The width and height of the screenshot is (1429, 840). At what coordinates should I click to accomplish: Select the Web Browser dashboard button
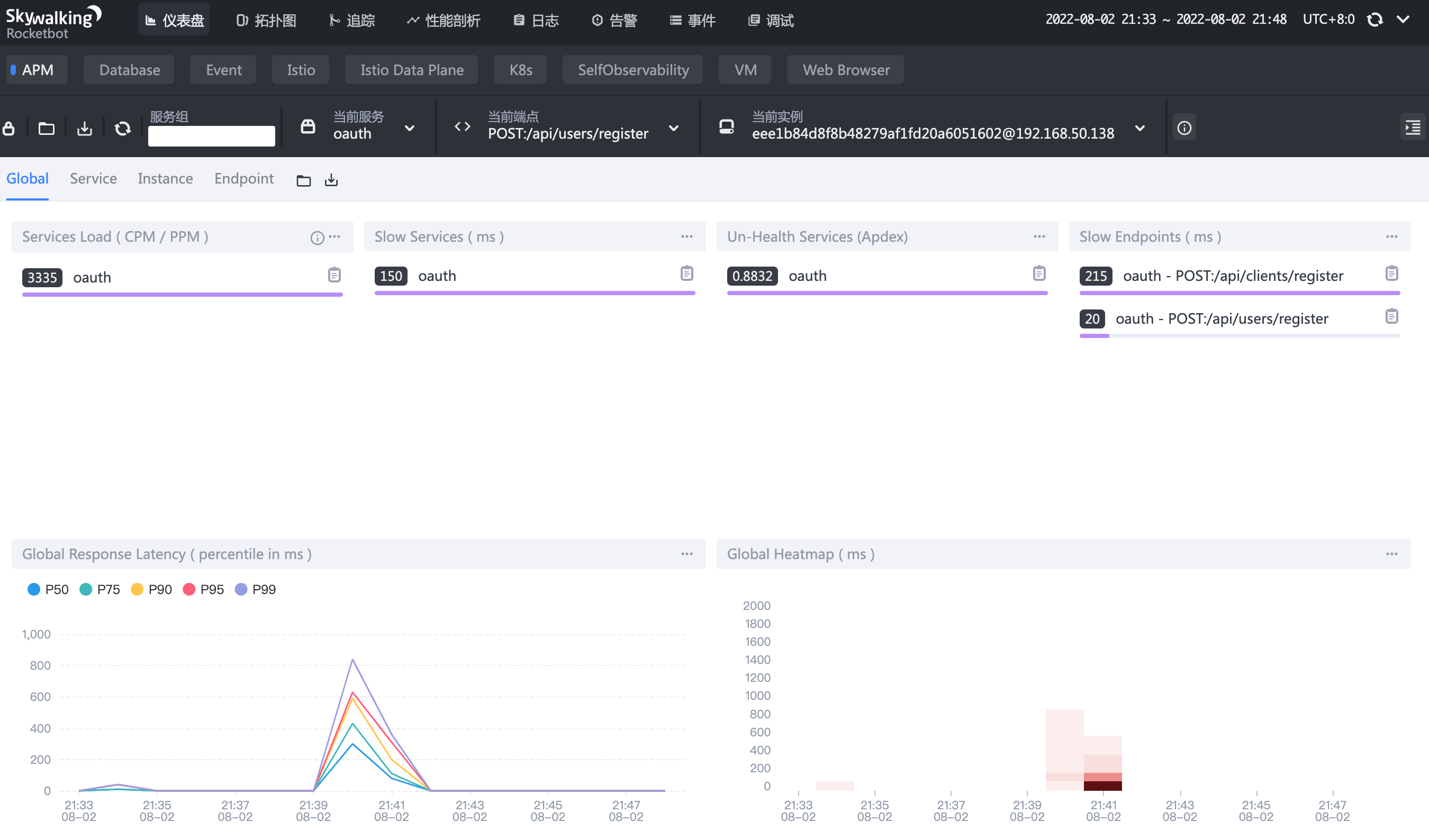click(x=846, y=70)
